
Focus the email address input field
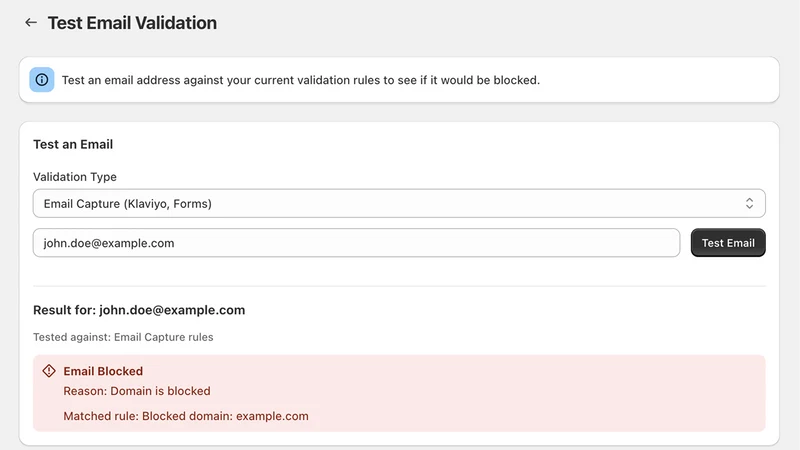(x=356, y=243)
